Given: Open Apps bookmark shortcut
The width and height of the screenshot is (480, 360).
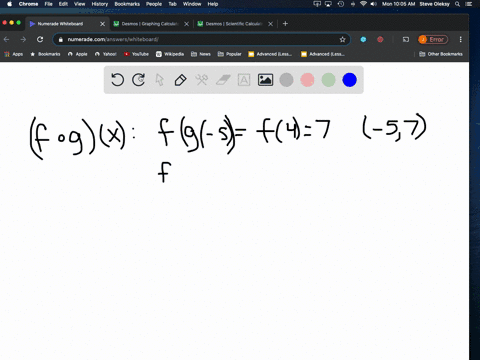Looking at the screenshot, I should (x=14, y=54).
